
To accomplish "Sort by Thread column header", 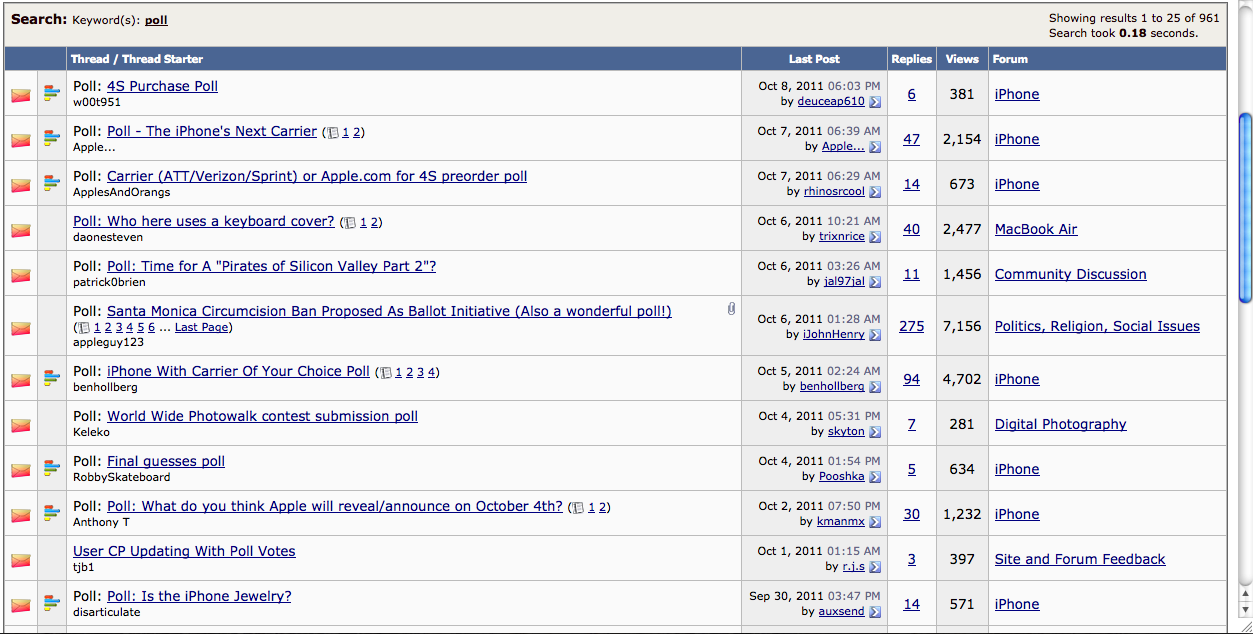I will pyautogui.click(x=90, y=59).
